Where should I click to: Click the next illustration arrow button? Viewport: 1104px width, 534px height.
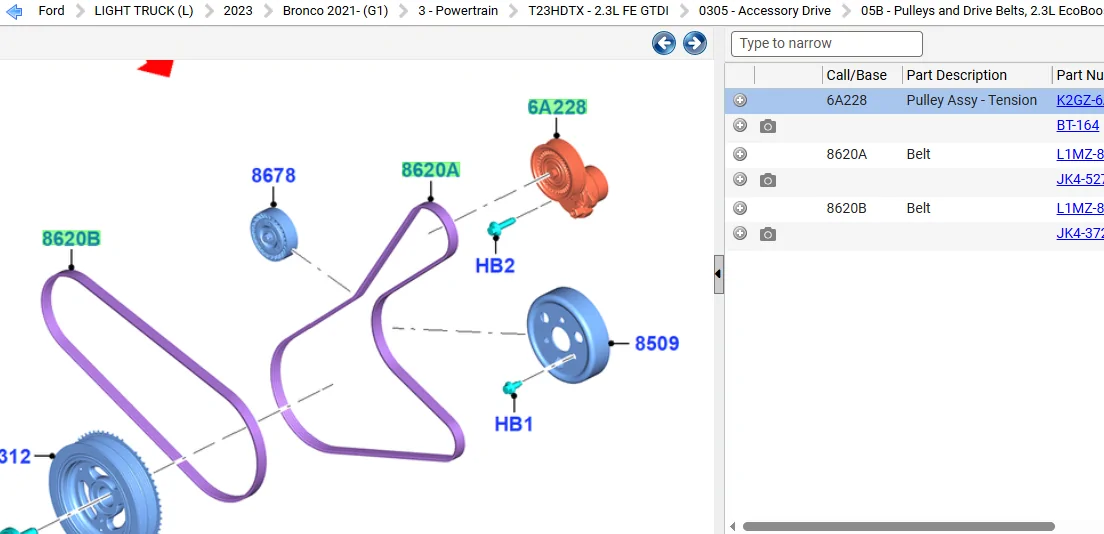pyautogui.click(x=694, y=43)
